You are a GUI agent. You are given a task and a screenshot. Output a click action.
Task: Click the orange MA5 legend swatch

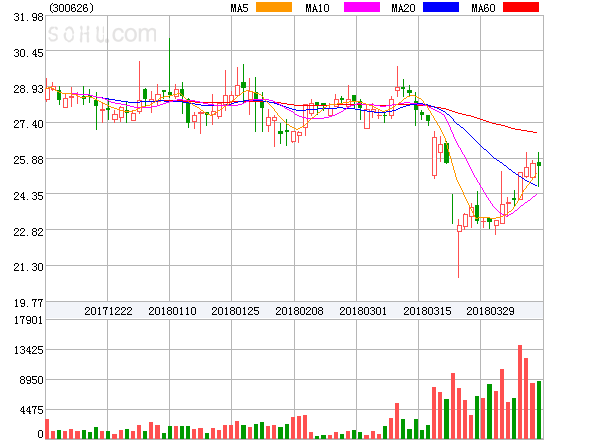coord(274,7)
